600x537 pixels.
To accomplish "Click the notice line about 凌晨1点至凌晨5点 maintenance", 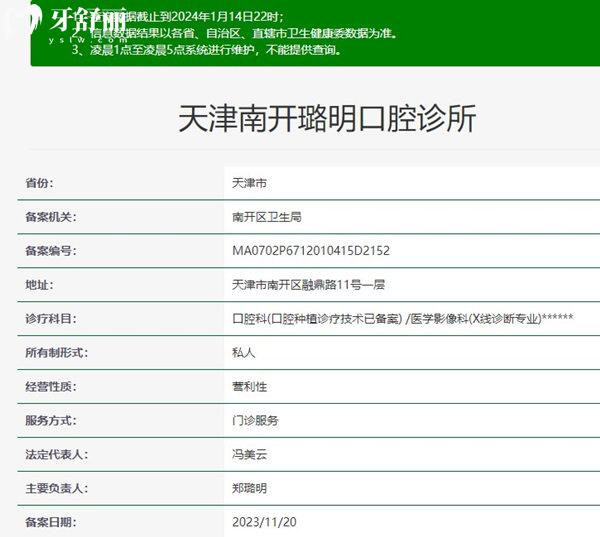I will coord(207,50).
